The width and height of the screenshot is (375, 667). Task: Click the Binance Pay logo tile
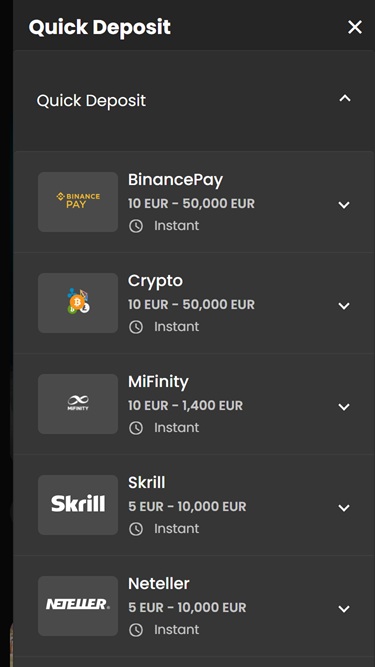78,202
